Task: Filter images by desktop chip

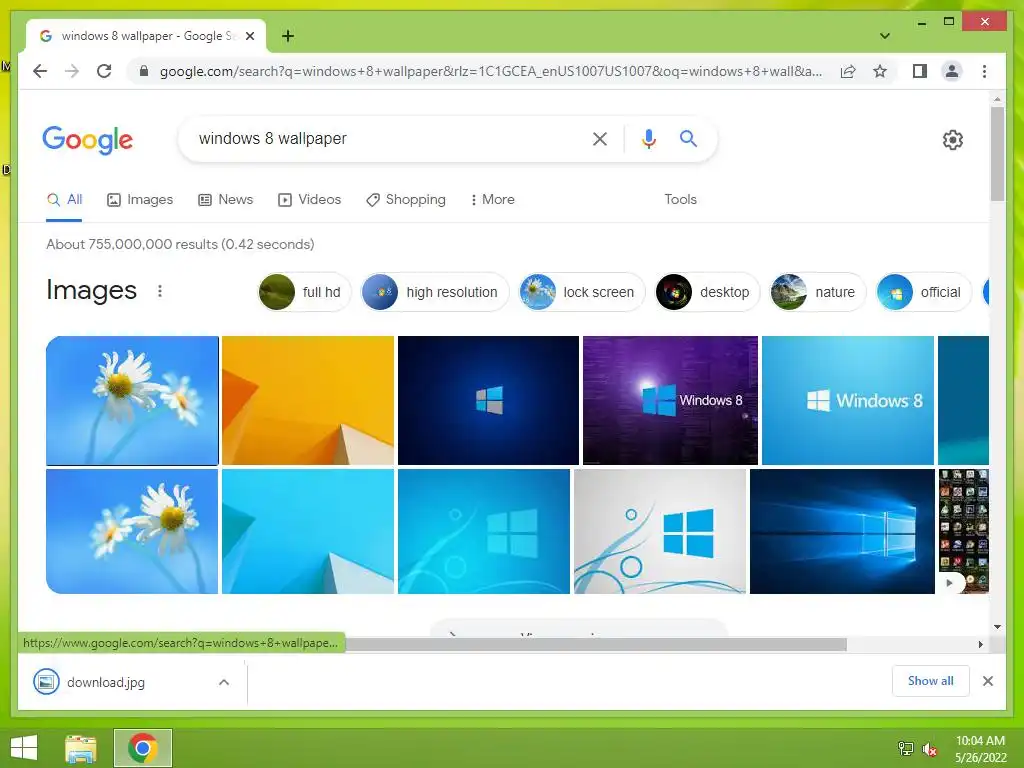Action: [x=707, y=292]
